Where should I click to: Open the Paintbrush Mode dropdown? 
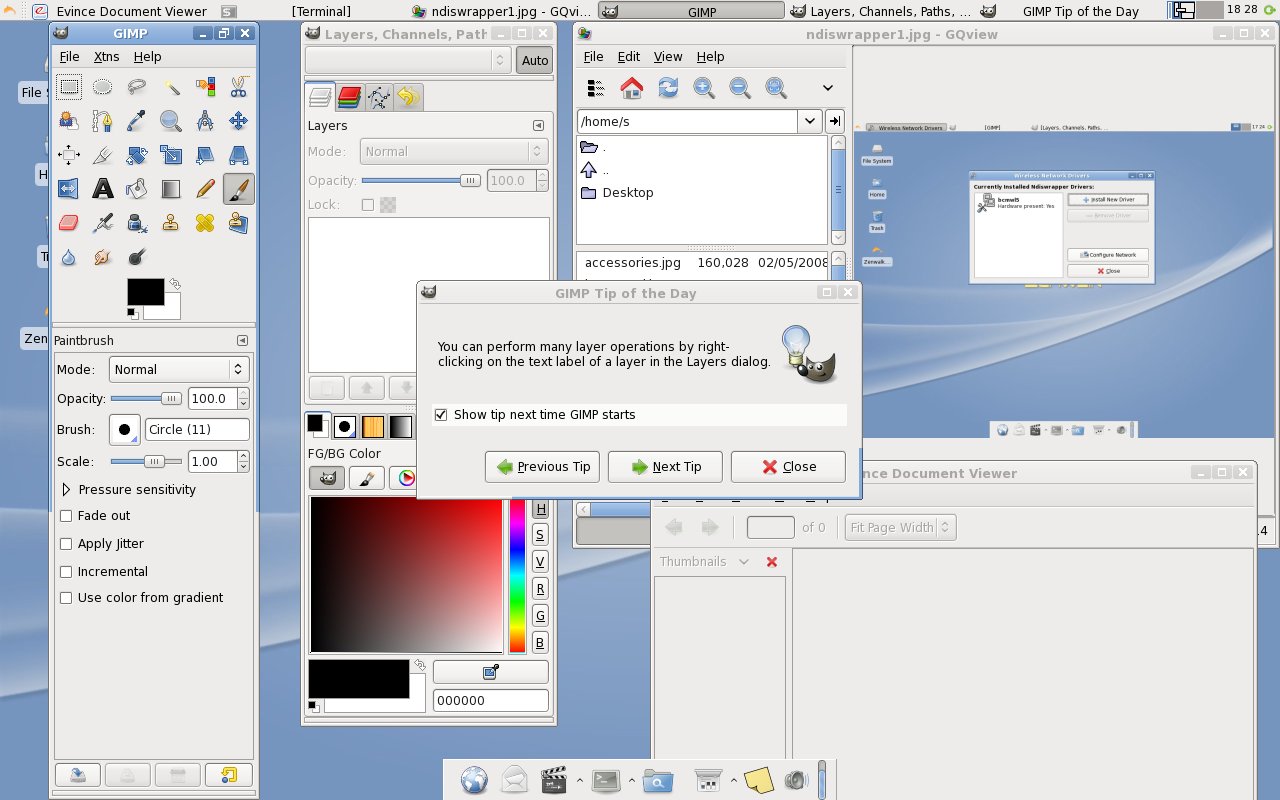point(178,369)
